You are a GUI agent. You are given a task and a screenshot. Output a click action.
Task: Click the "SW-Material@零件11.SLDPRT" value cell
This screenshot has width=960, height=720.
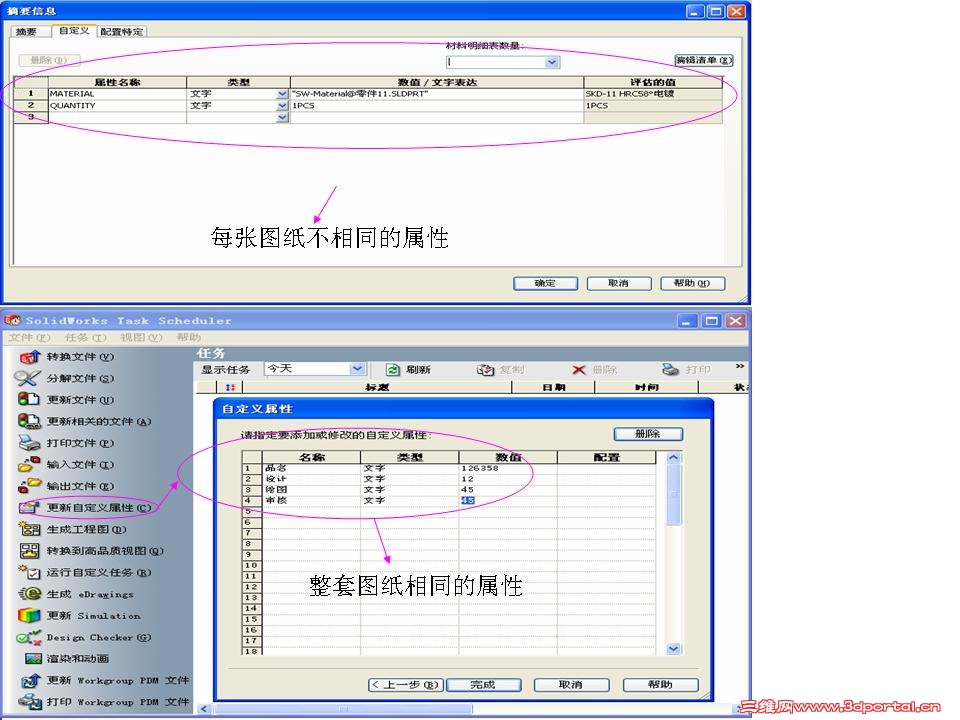(437, 94)
